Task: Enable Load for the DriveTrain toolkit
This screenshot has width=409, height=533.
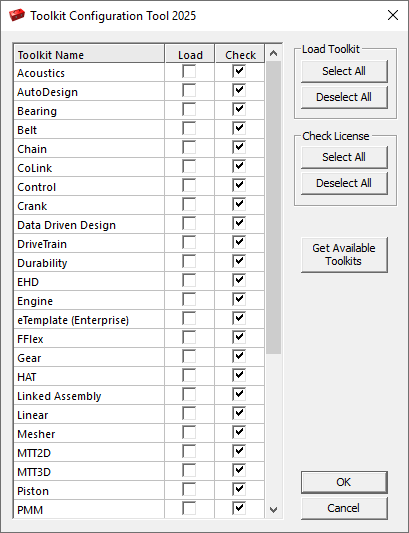Action: click(x=189, y=243)
